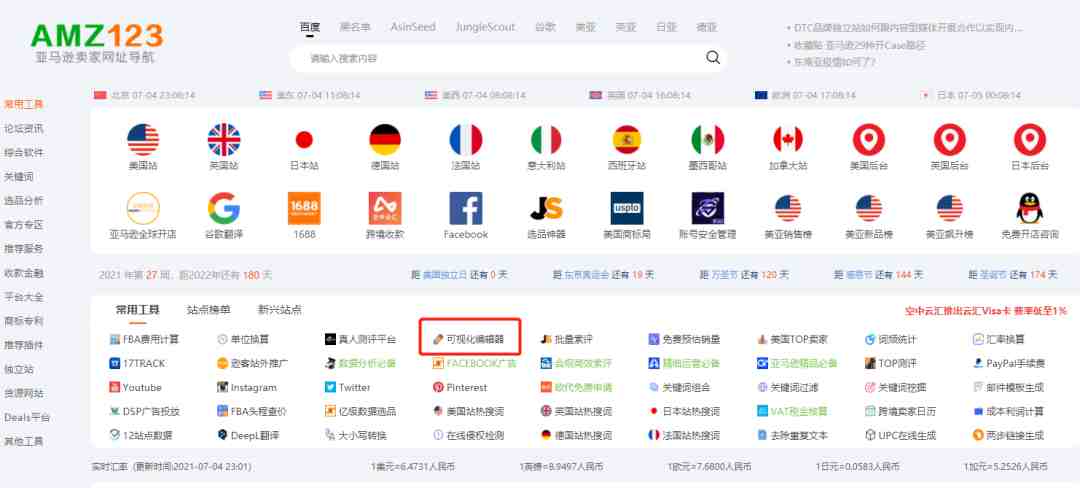Open the 亚马逊全球开店 icon
The image size is (1080, 488).
coord(143,208)
